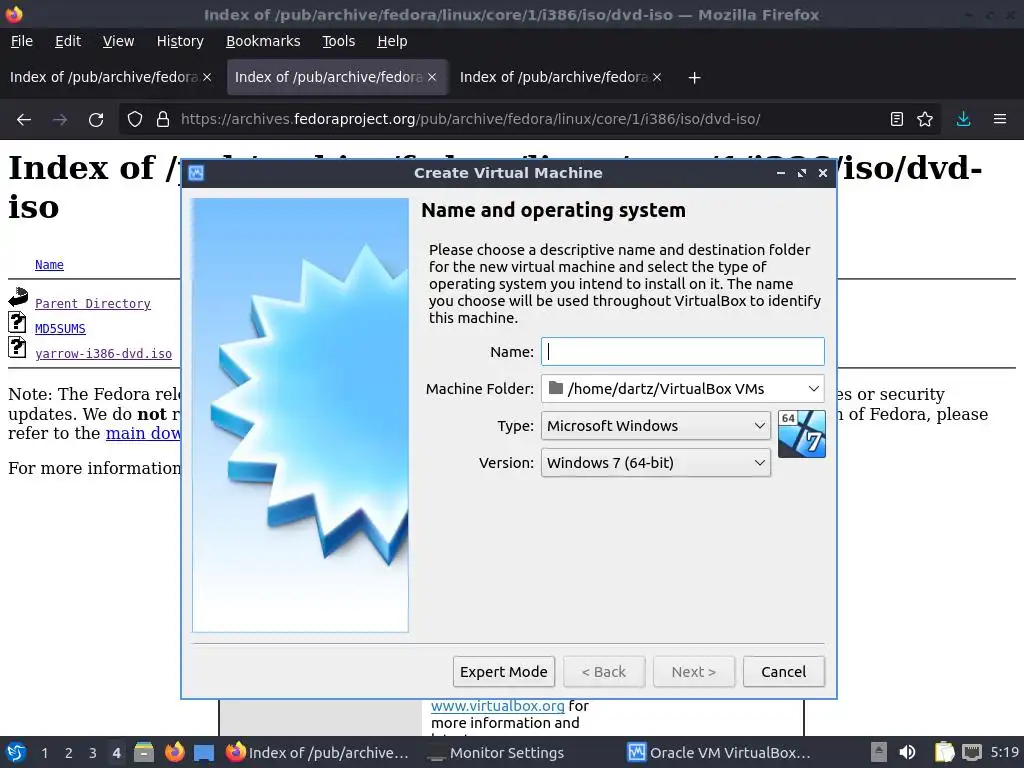Open a new tab with plus button

(x=694, y=78)
